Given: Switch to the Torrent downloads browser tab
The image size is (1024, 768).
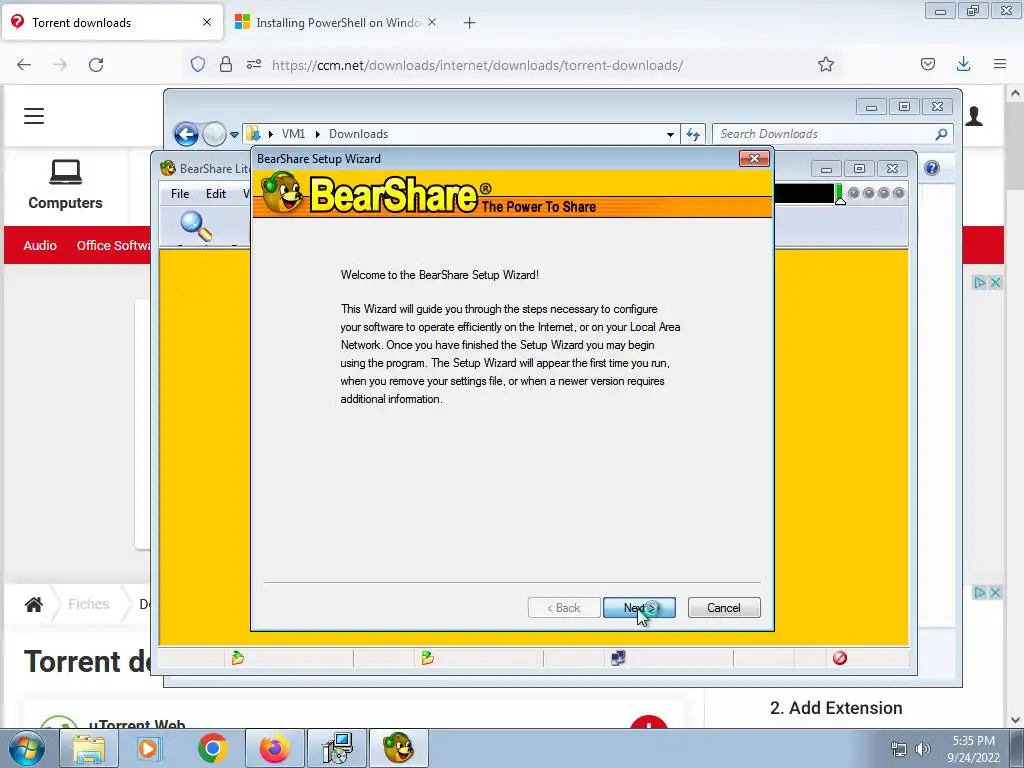Looking at the screenshot, I should click(x=112, y=23).
